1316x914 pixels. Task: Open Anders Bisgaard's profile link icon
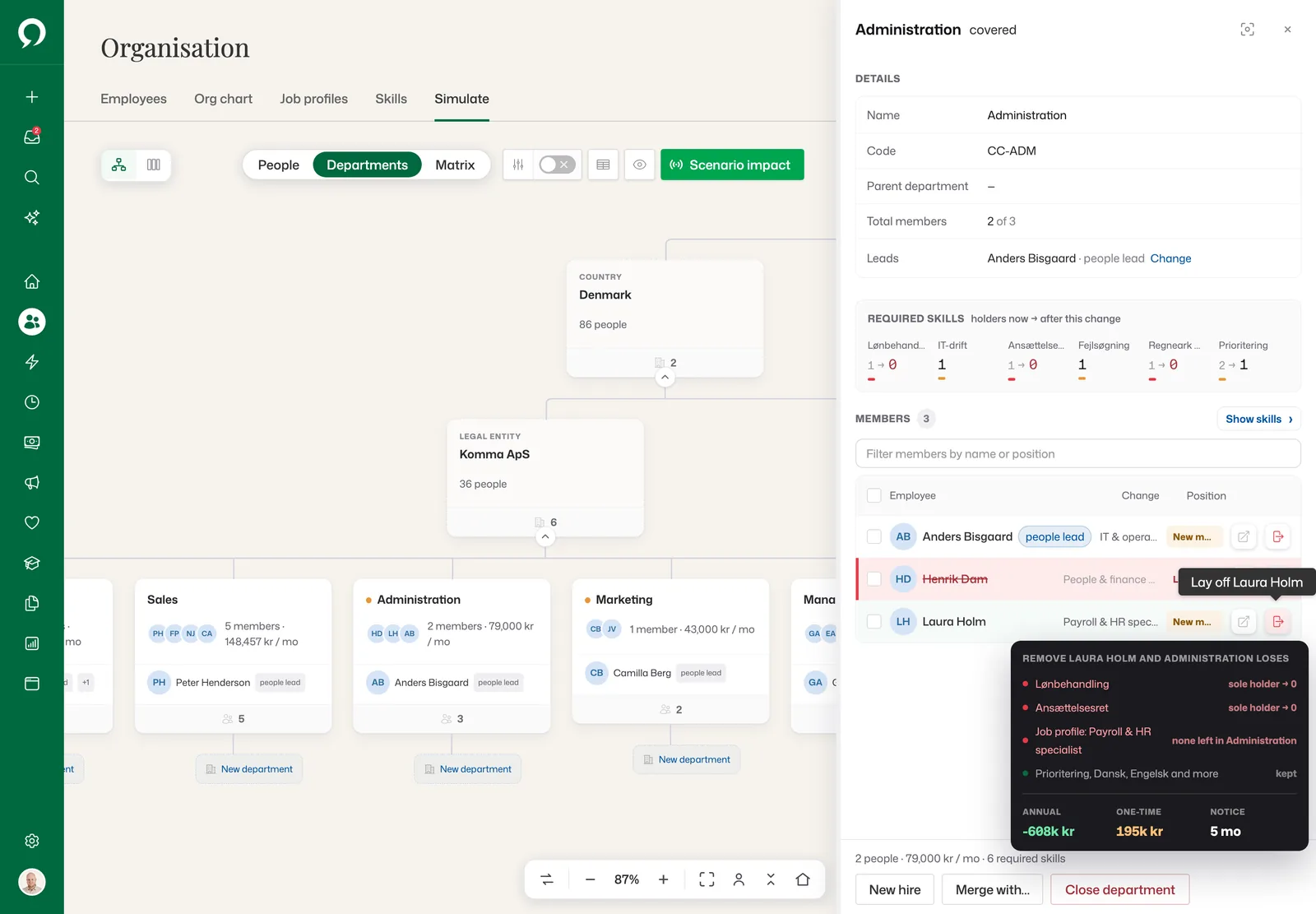point(1244,536)
